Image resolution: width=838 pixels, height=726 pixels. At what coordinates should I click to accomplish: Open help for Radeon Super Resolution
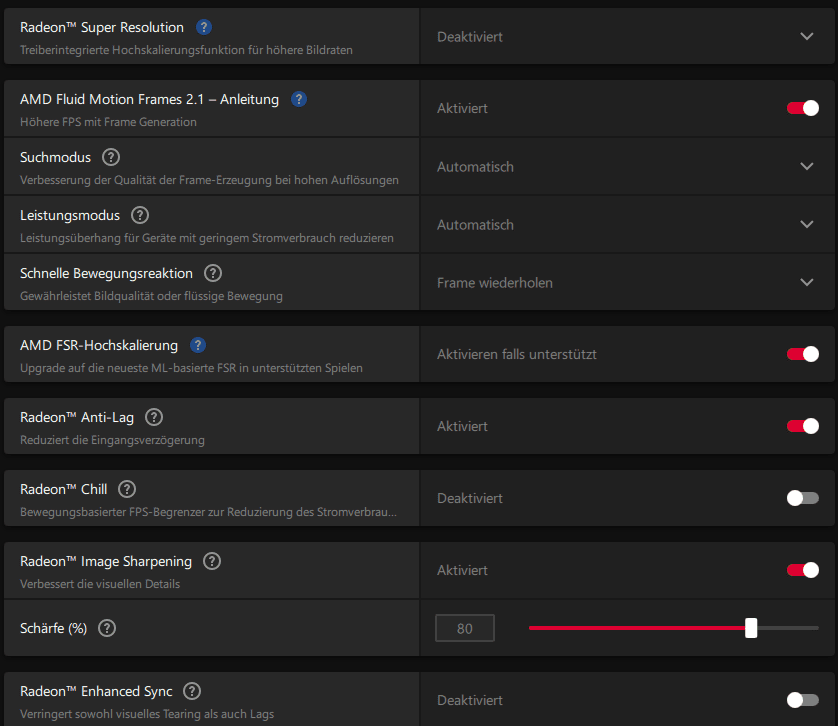click(x=204, y=27)
